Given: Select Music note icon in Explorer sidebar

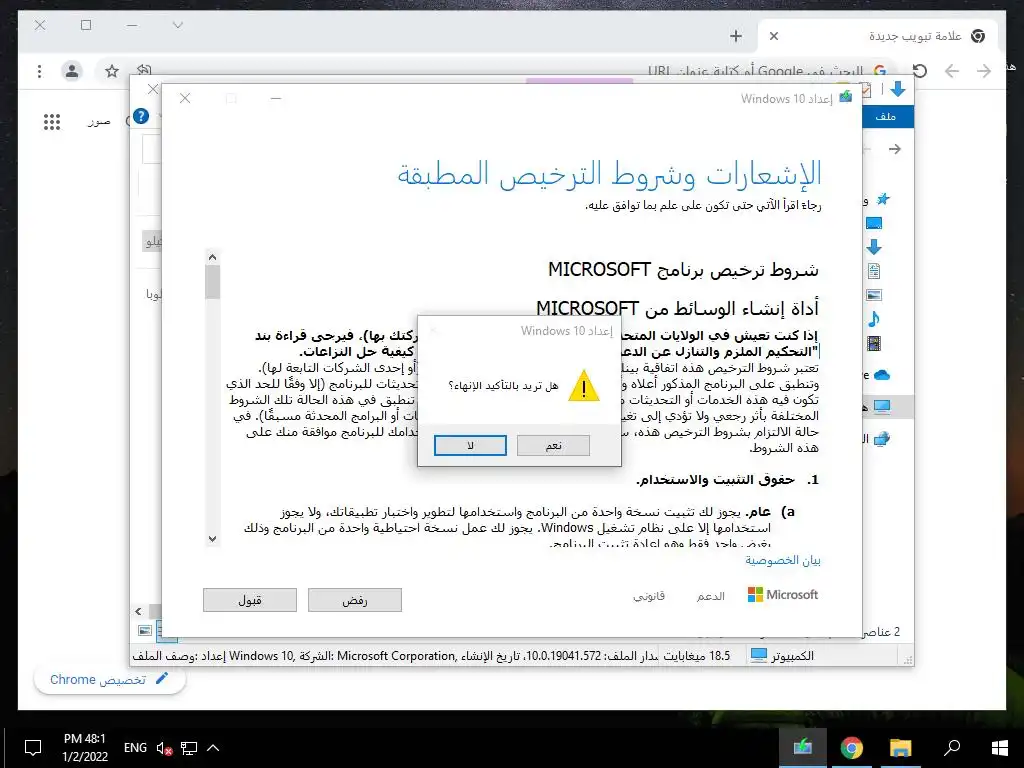Looking at the screenshot, I should coord(874,319).
